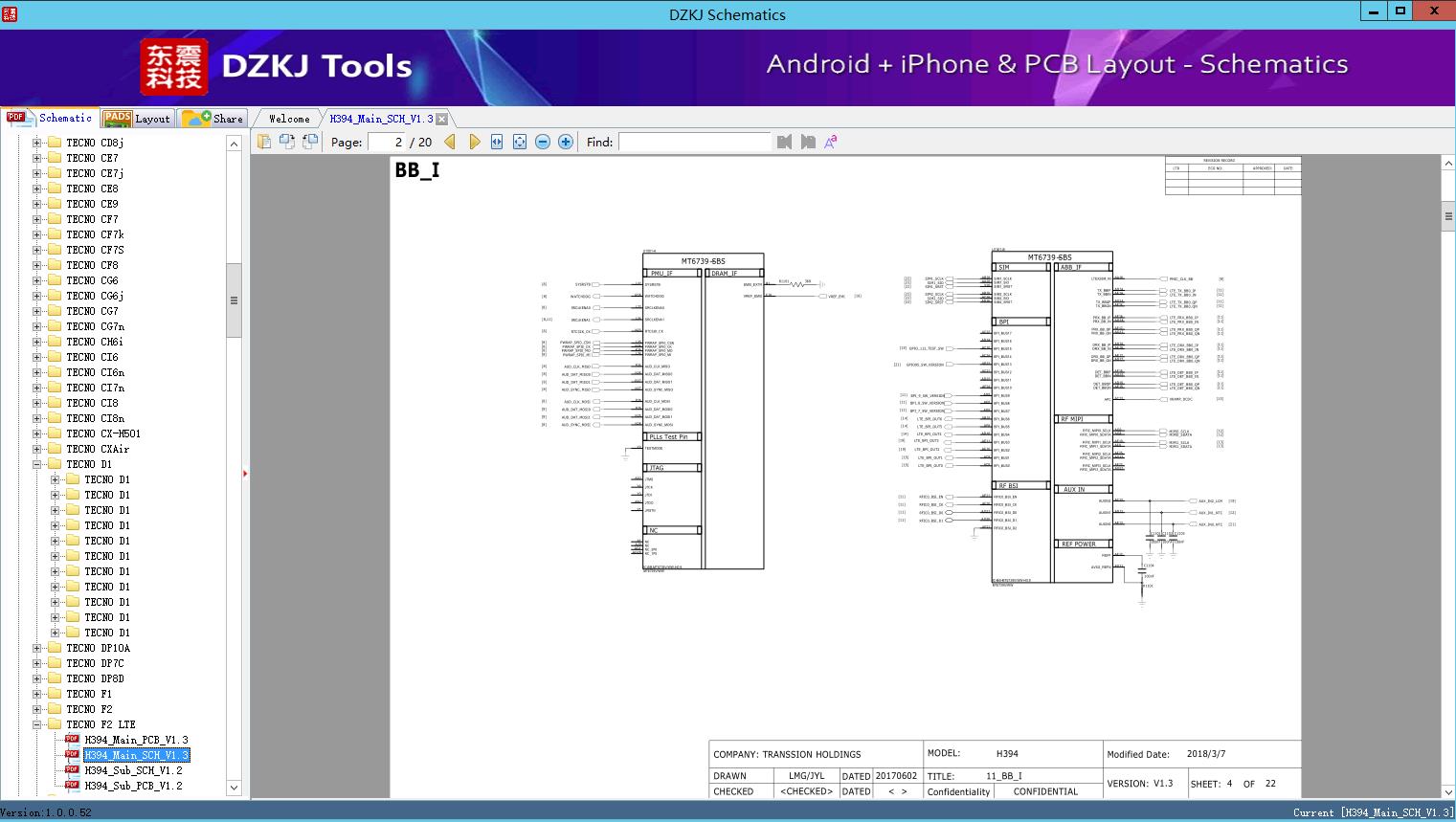Image resolution: width=1456 pixels, height=822 pixels.
Task: Go to the next page arrow
Action: click(474, 142)
